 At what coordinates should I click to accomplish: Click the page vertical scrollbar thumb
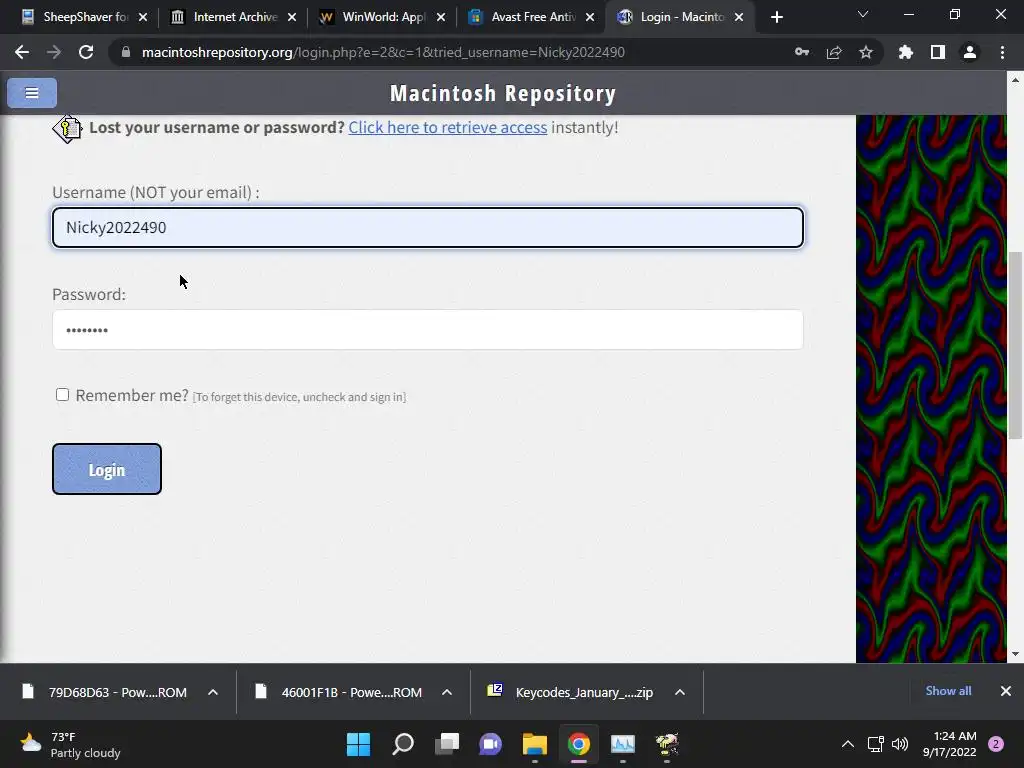click(1015, 345)
